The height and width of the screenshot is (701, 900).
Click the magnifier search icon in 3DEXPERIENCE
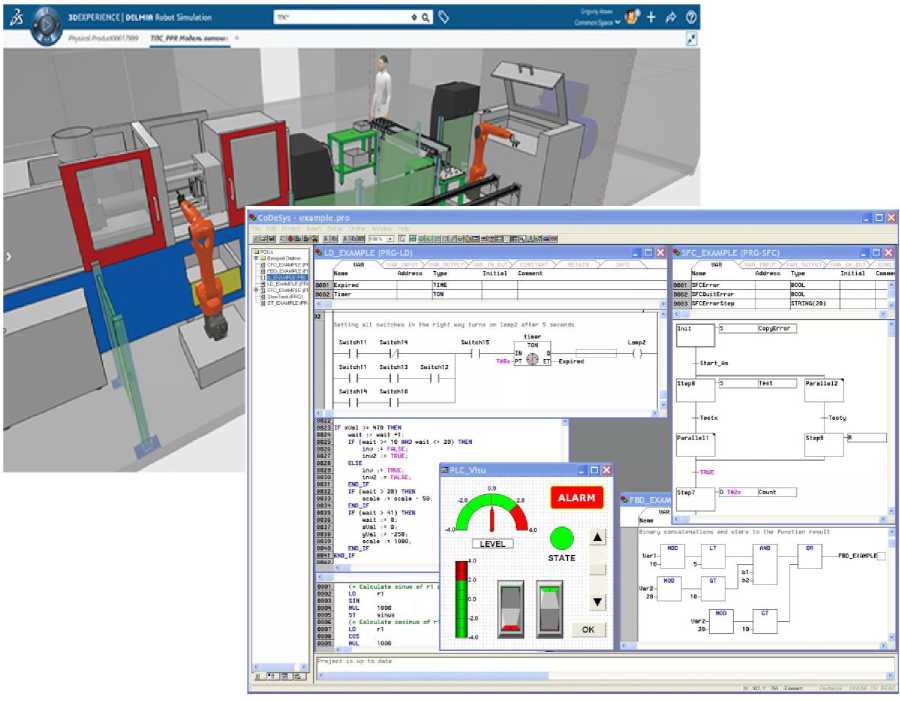(425, 18)
